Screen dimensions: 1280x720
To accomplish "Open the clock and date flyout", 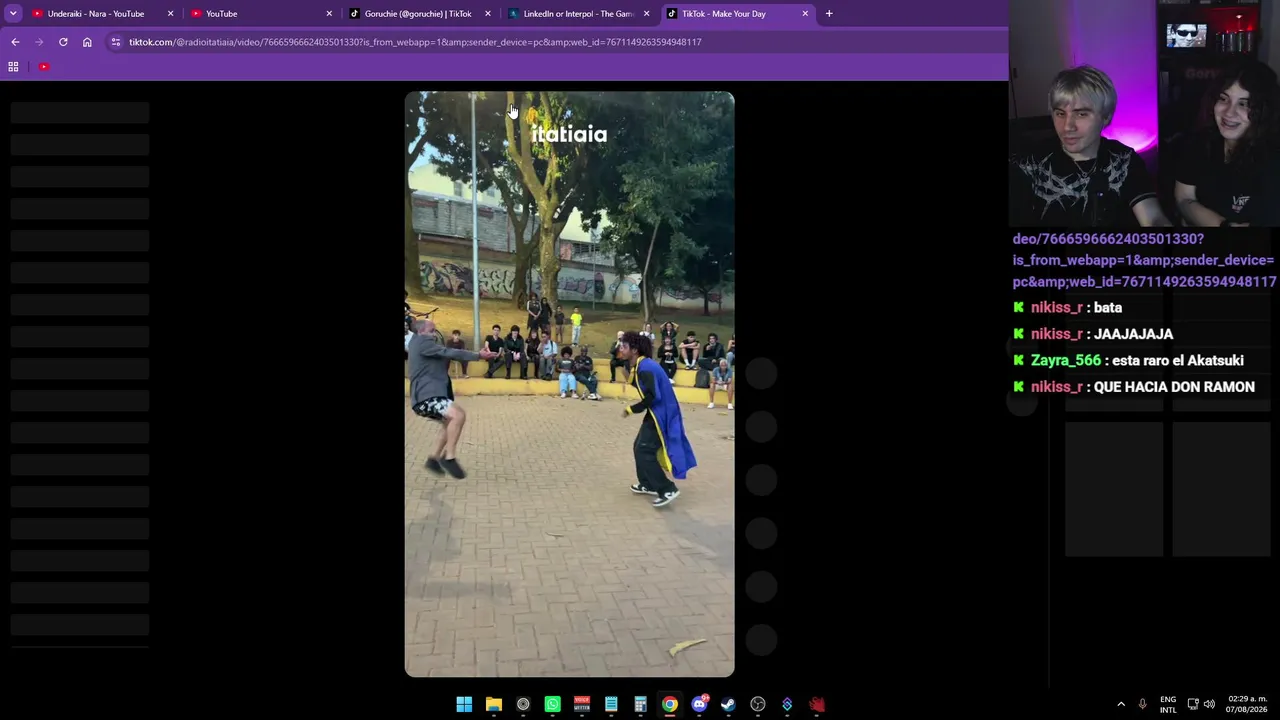I will [x=1247, y=704].
